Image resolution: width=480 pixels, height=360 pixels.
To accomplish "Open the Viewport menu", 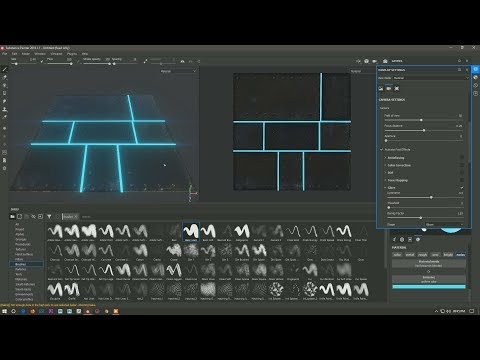I will (56, 54).
